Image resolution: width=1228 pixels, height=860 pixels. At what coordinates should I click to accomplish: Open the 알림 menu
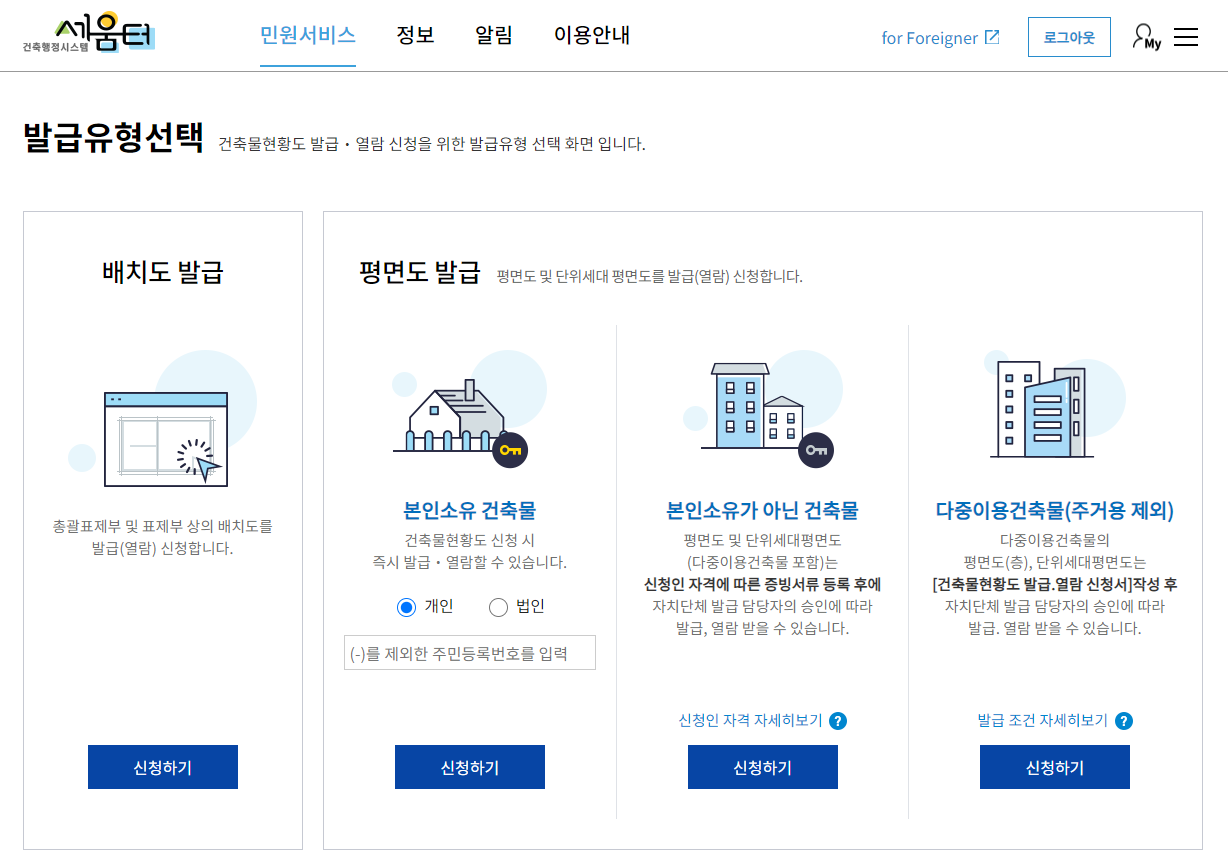click(492, 33)
